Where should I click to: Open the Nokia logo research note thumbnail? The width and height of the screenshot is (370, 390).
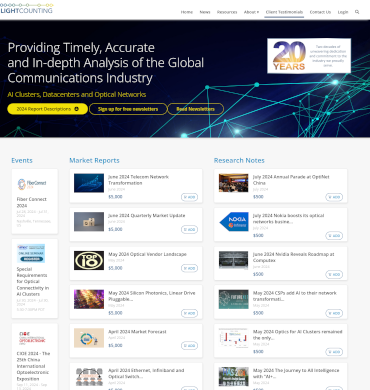[233, 222]
